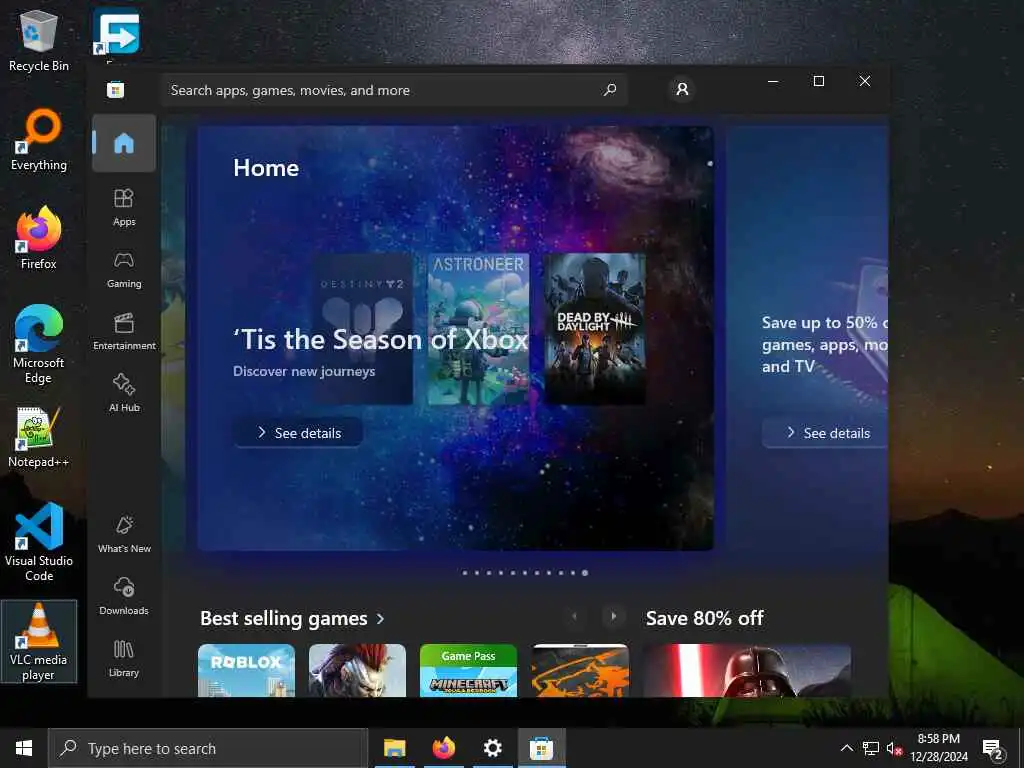Screen dimensions: 1024x768
Task: Select the last carousel page dot
Action: coord(585,573)
